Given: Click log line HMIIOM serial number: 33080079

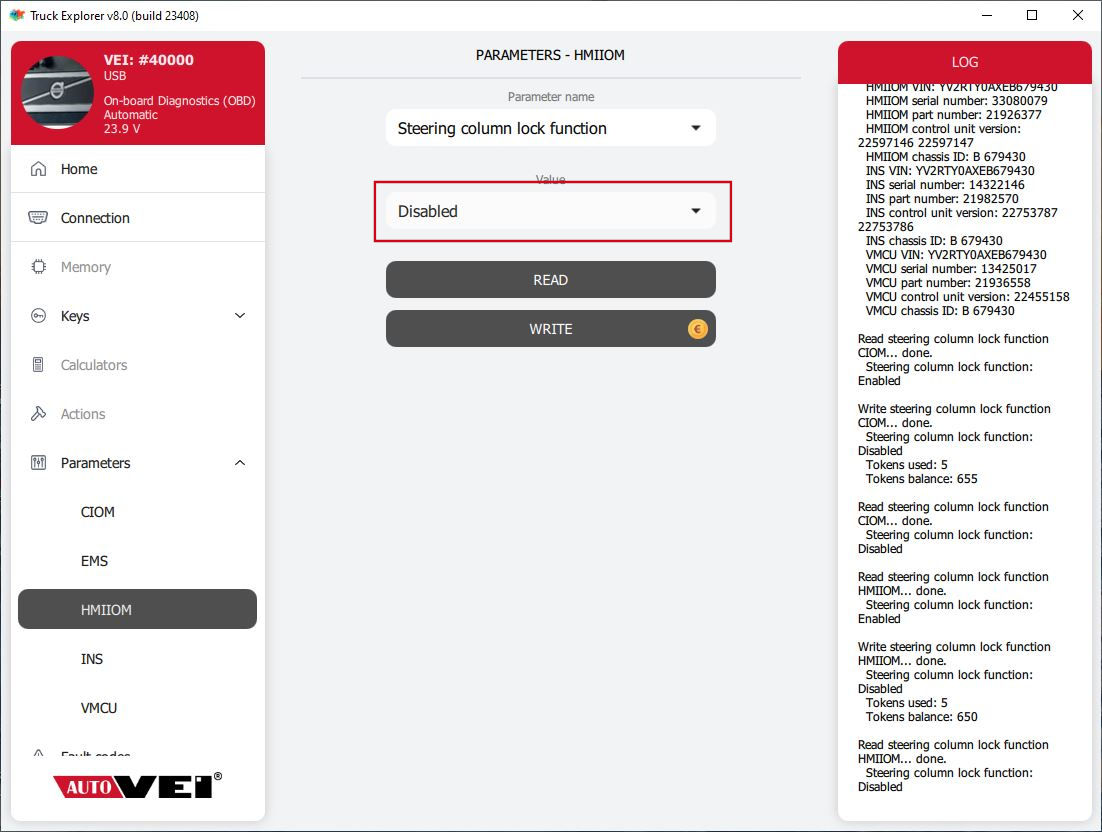Looking at the screenshot, I should pyautogui.click(x=957, y=100).
